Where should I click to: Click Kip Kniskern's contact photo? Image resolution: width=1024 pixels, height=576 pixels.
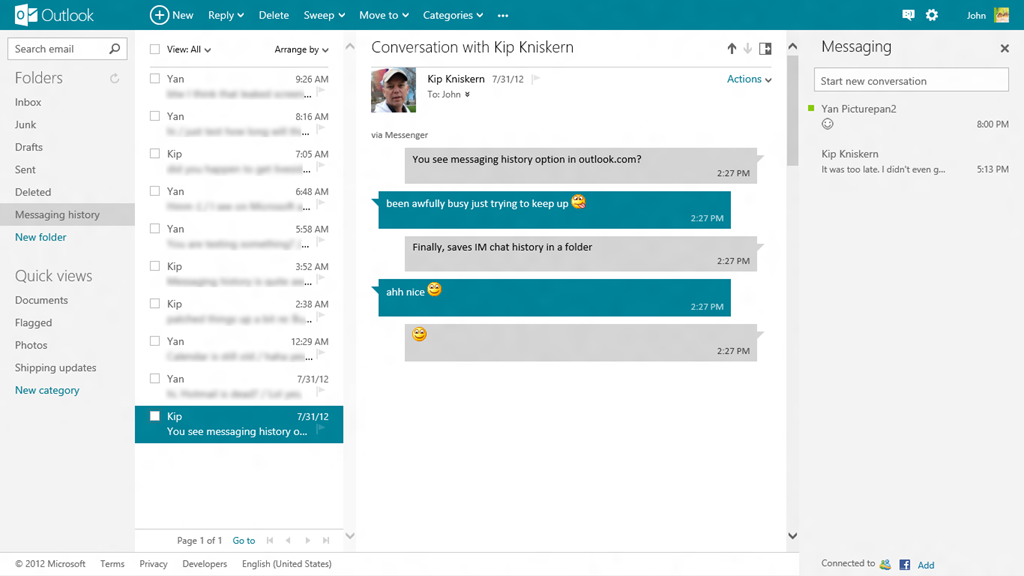pos(393,90)
